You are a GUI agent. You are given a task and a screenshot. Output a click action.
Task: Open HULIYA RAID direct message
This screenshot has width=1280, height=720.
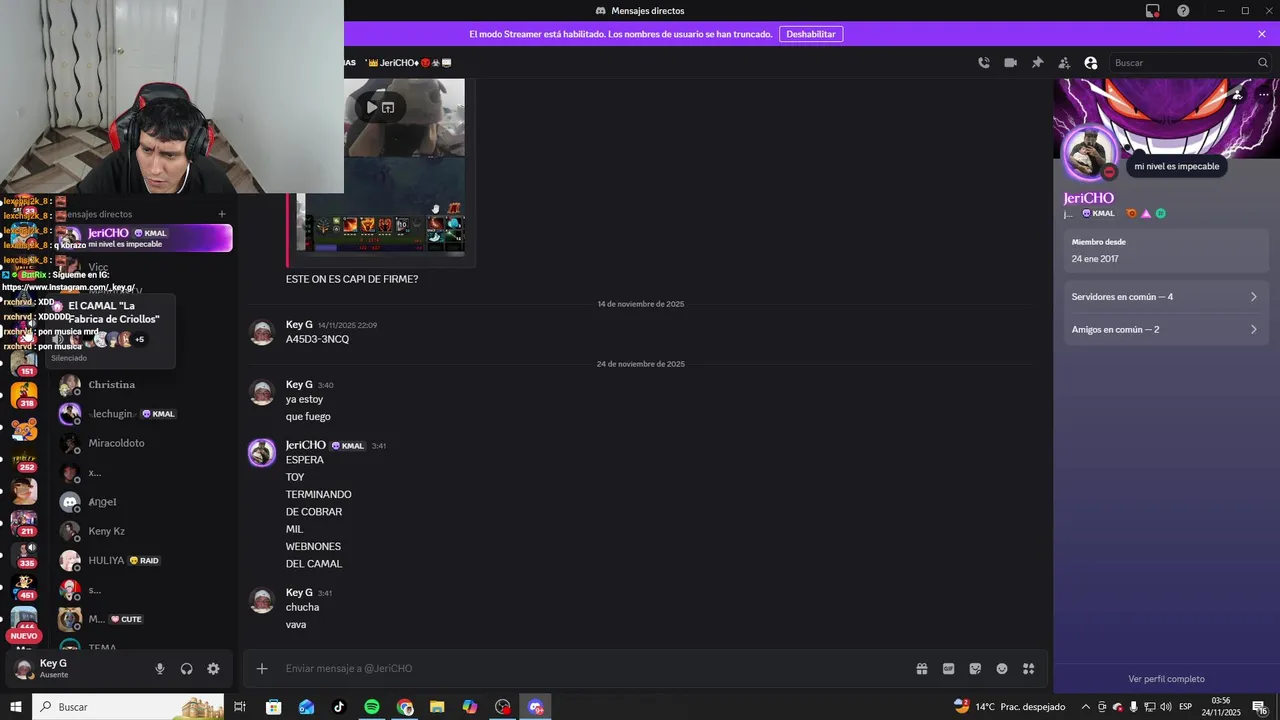[x=145, y=561]
